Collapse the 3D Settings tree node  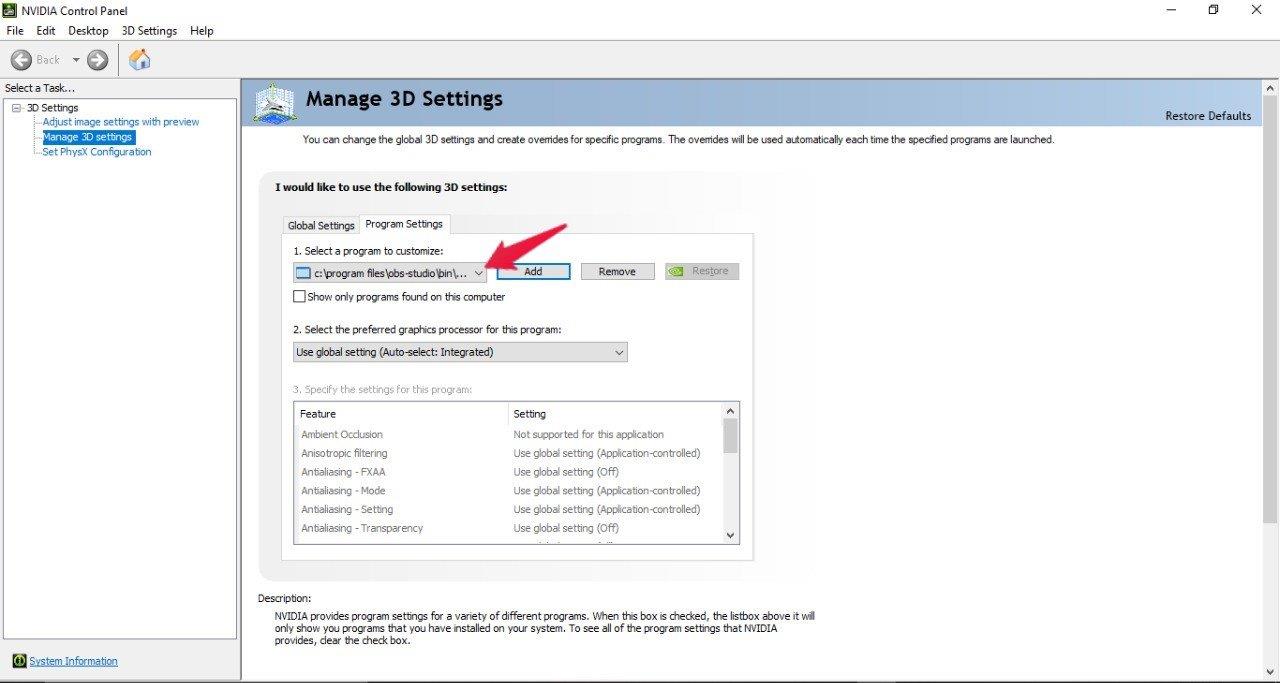click(16, 108)
